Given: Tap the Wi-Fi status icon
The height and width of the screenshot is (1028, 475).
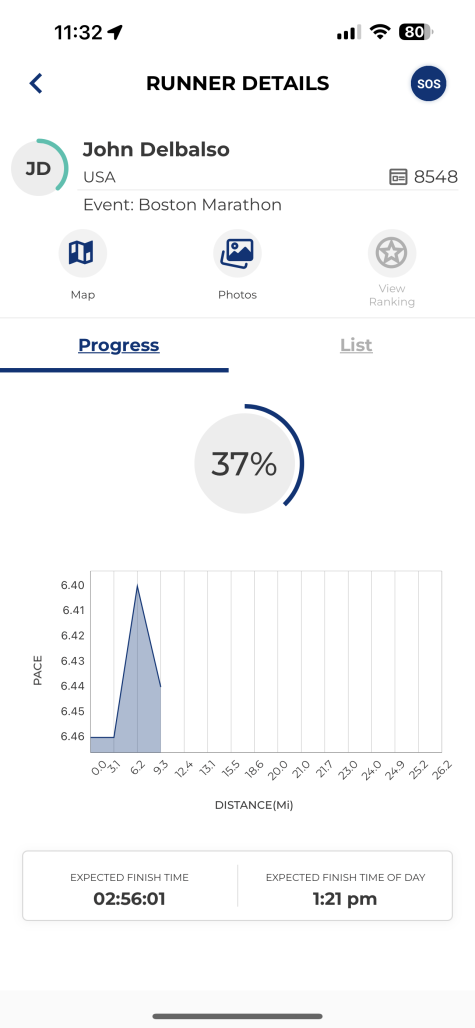Looking at the screenshot, I should (x=379, y=31).
